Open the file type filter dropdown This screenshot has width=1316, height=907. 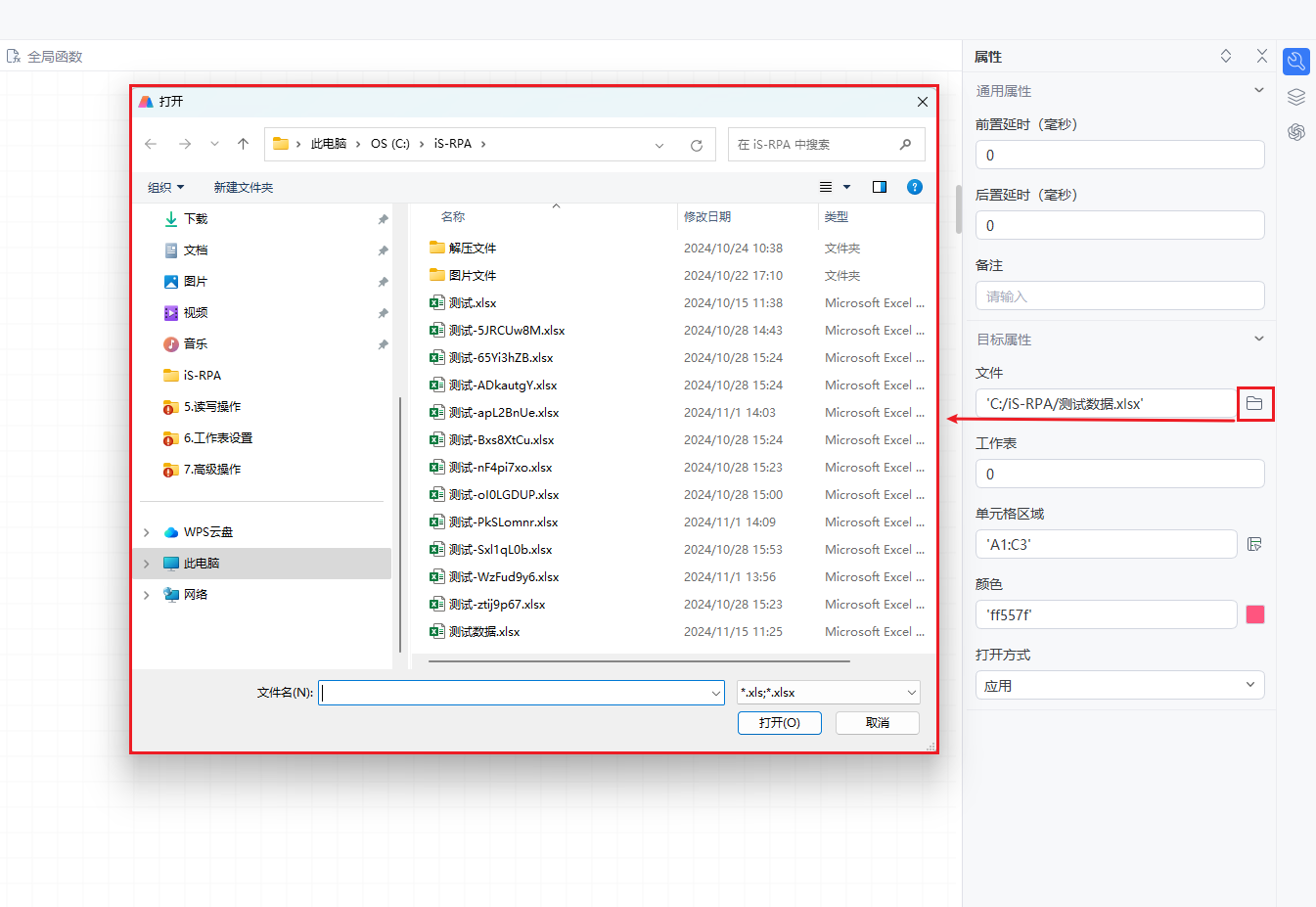pyautogui.click(x=828, y=693)
